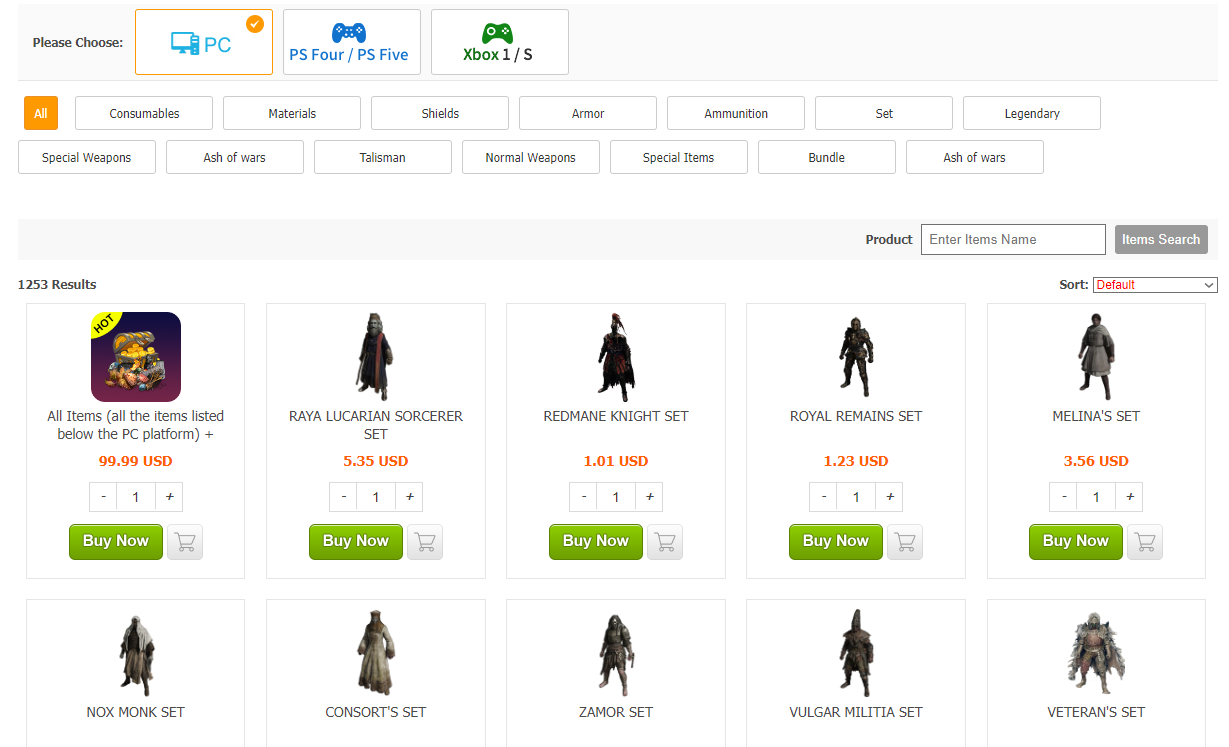1229x747 pixels.
Task: Increase Raya Lucarian Sorcerer Set quantity
Action: point(409,497)
